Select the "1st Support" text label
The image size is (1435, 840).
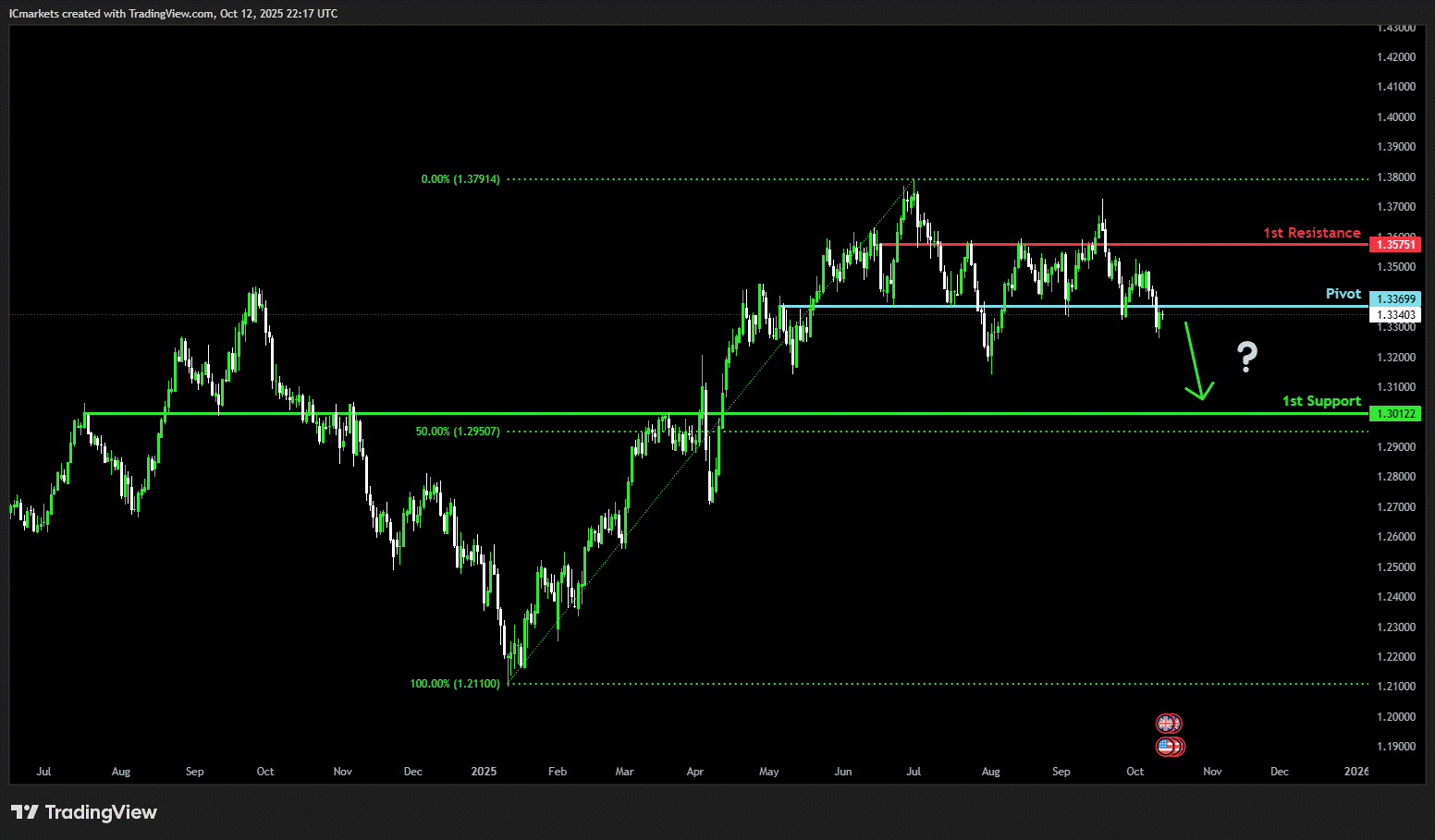[1320, 401]
